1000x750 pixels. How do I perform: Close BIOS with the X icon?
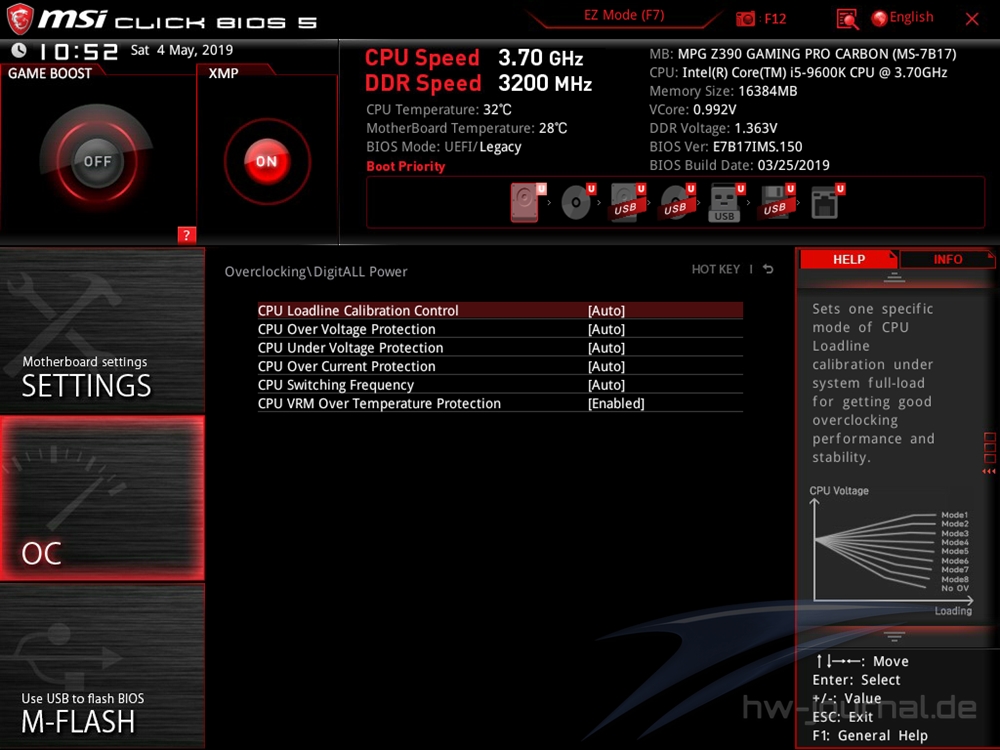pyautogui.click(x=972, y=19)
